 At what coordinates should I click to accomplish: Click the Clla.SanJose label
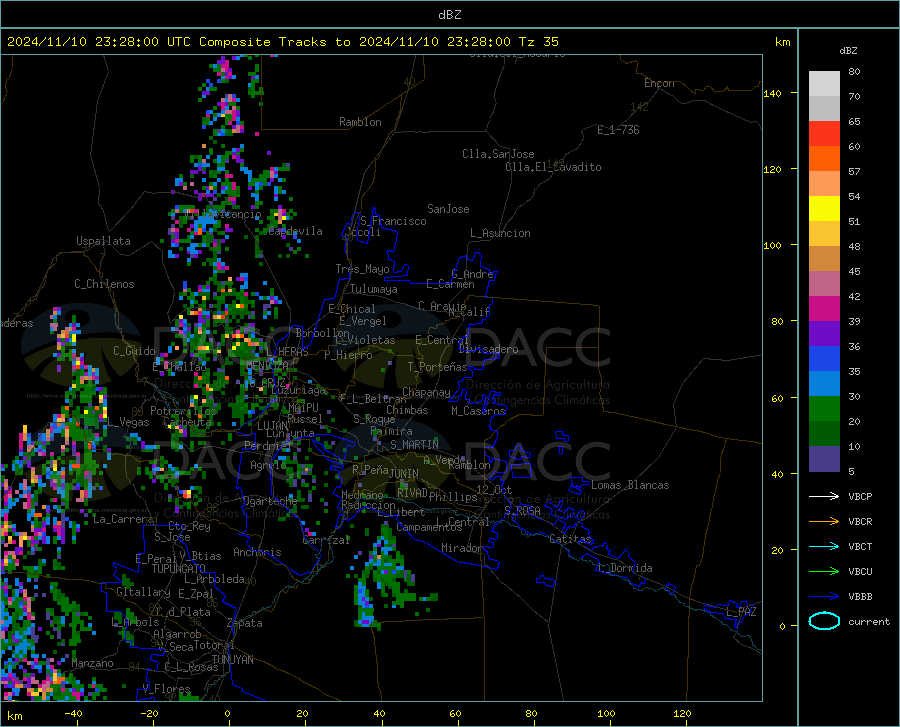click(x=498, y=154)
